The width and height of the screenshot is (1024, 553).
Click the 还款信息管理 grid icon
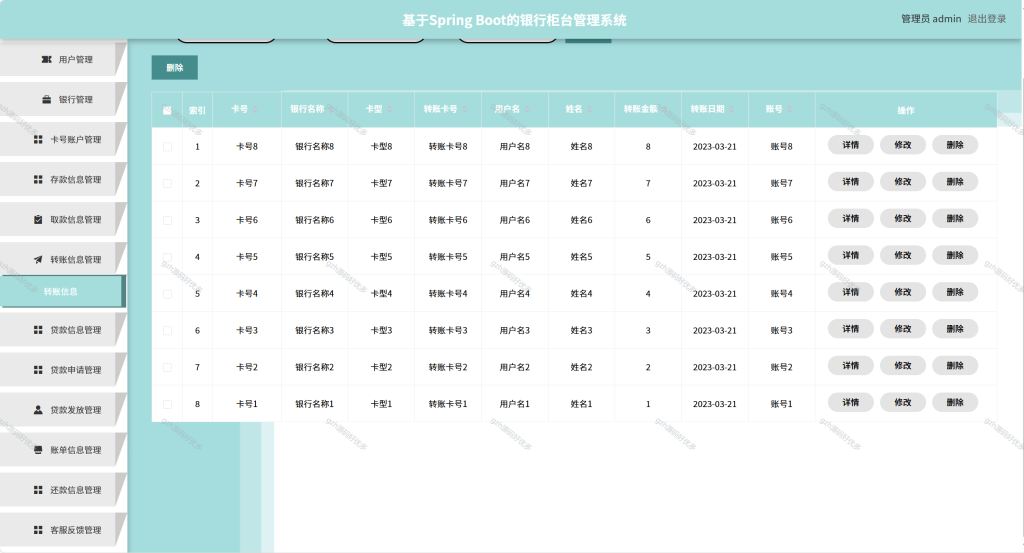tap(38, 490)
